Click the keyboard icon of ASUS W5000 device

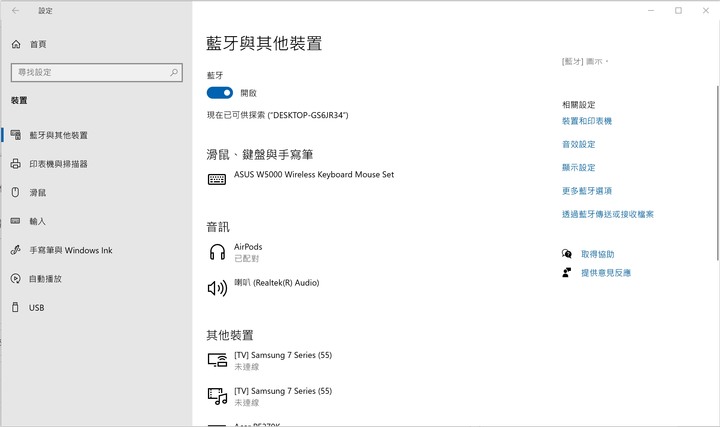pyautogui.click(x=217, y=179)
